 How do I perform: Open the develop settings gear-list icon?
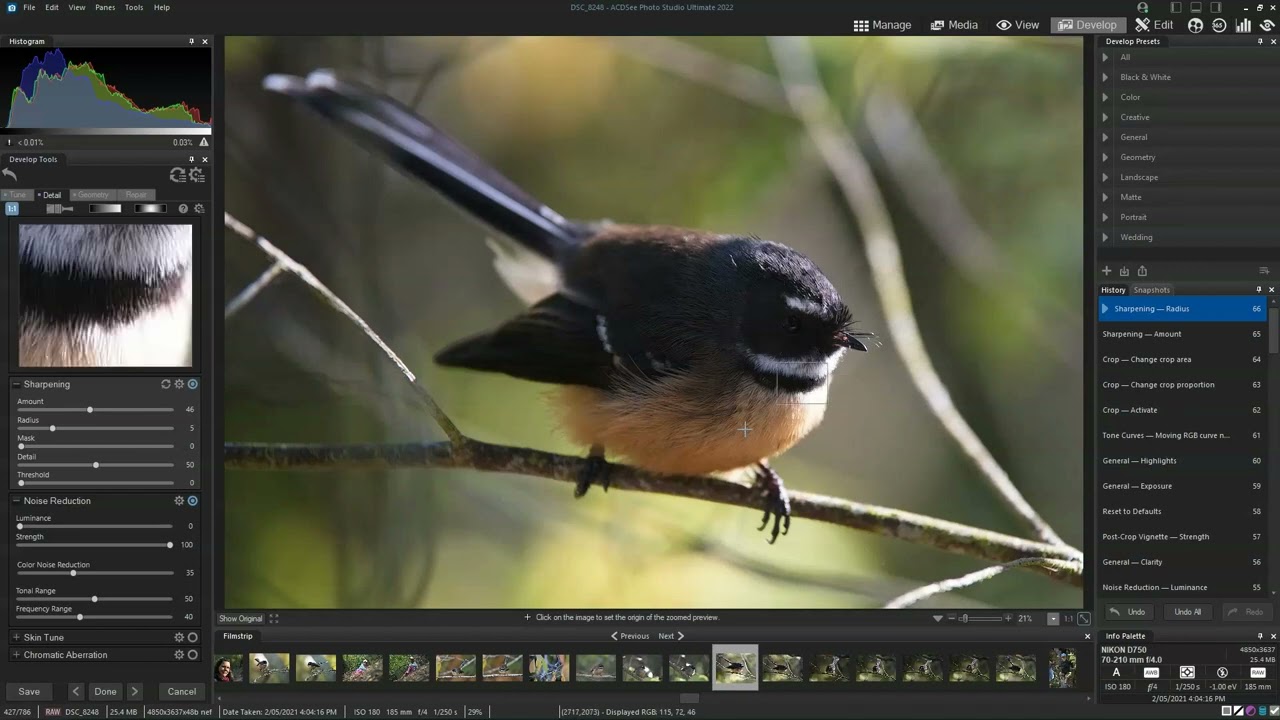[197, 174]
